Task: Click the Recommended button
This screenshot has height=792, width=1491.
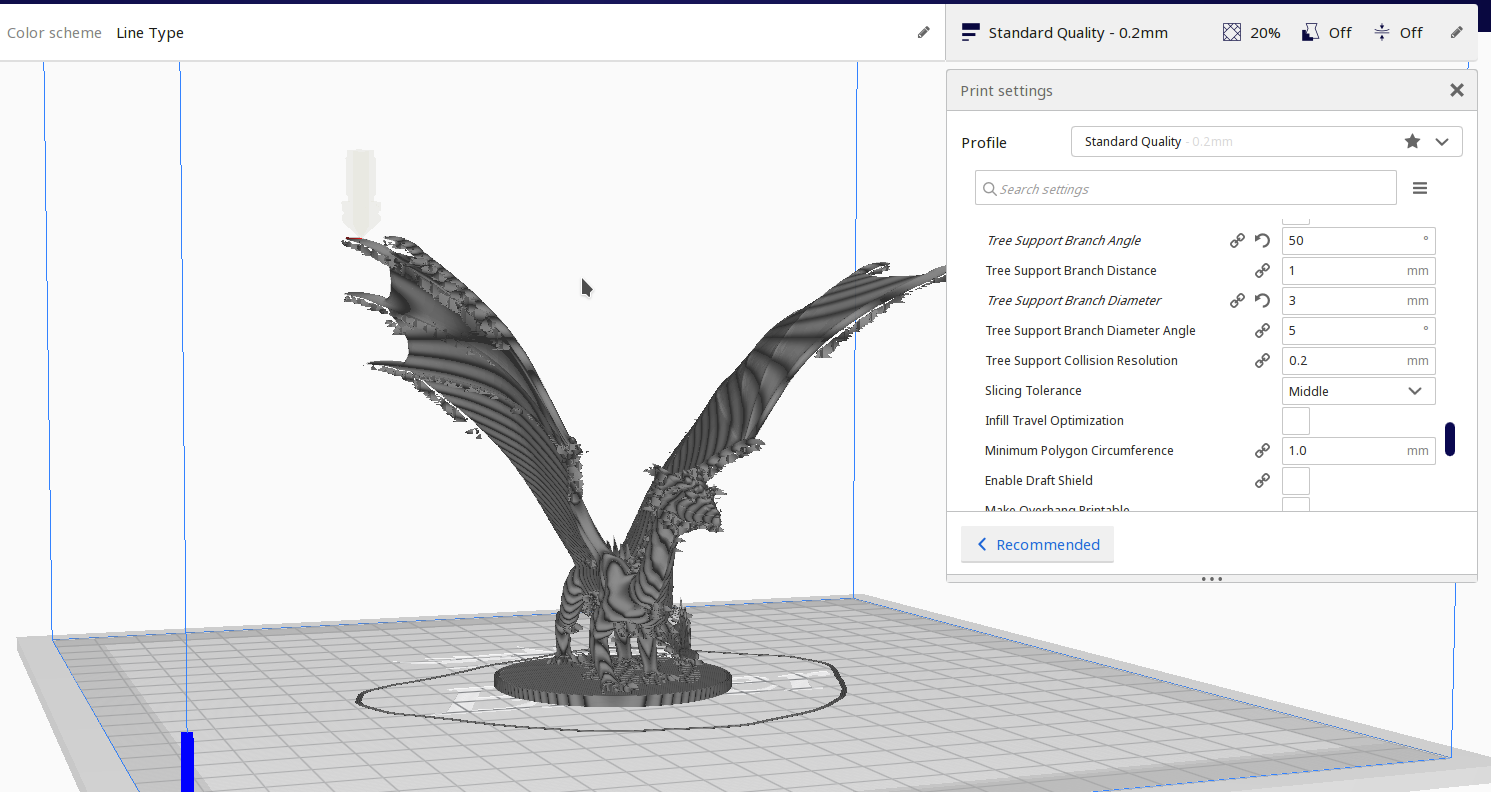Action: pyautogui.click(x=1037, y=545)
